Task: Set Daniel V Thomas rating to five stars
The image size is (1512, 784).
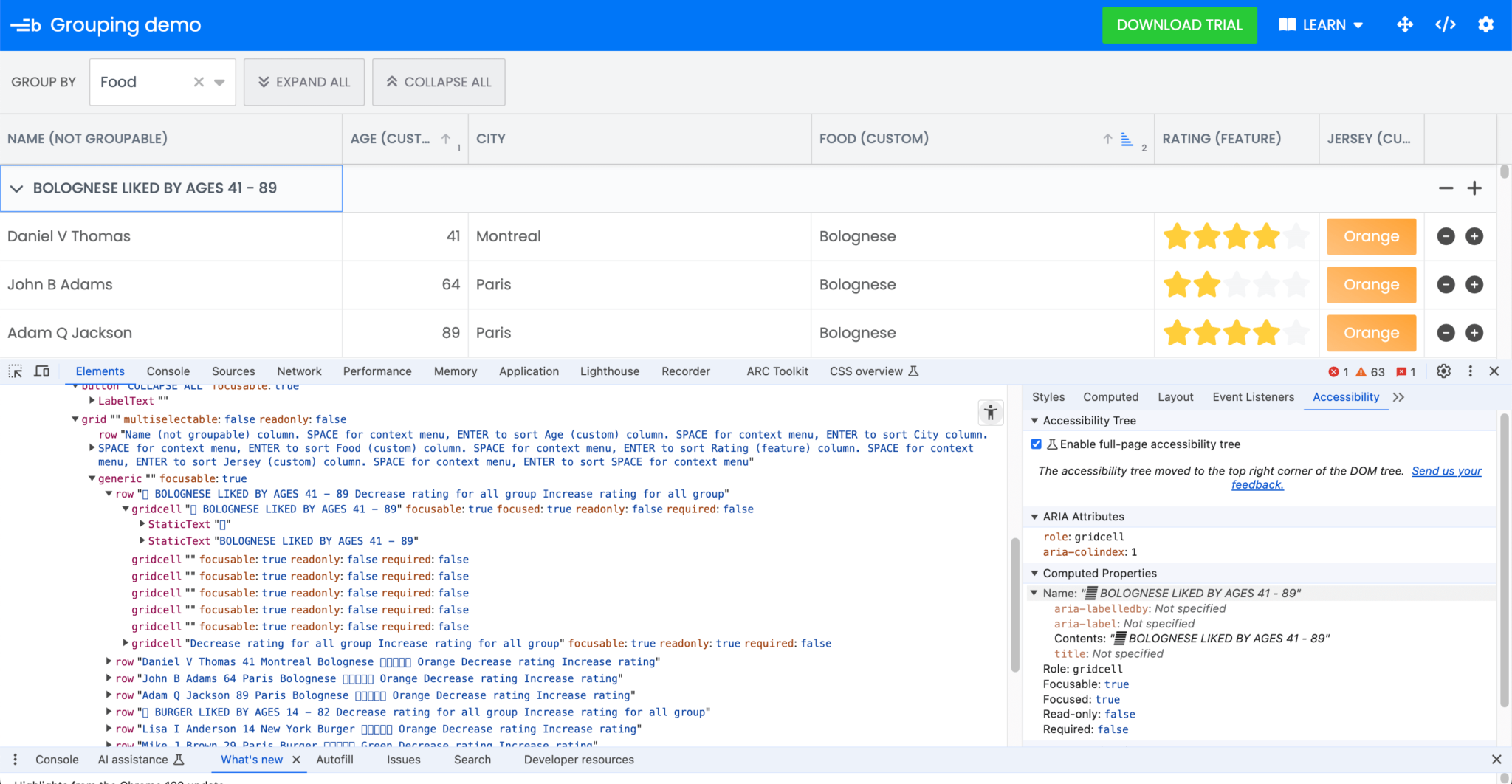Action: pos(1296,236)
